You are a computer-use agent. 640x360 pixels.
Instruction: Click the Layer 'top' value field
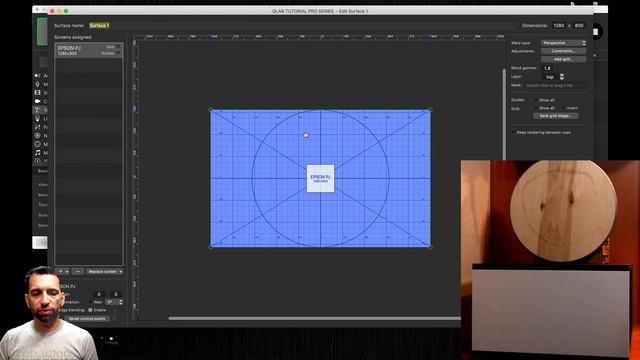(550, 77)
